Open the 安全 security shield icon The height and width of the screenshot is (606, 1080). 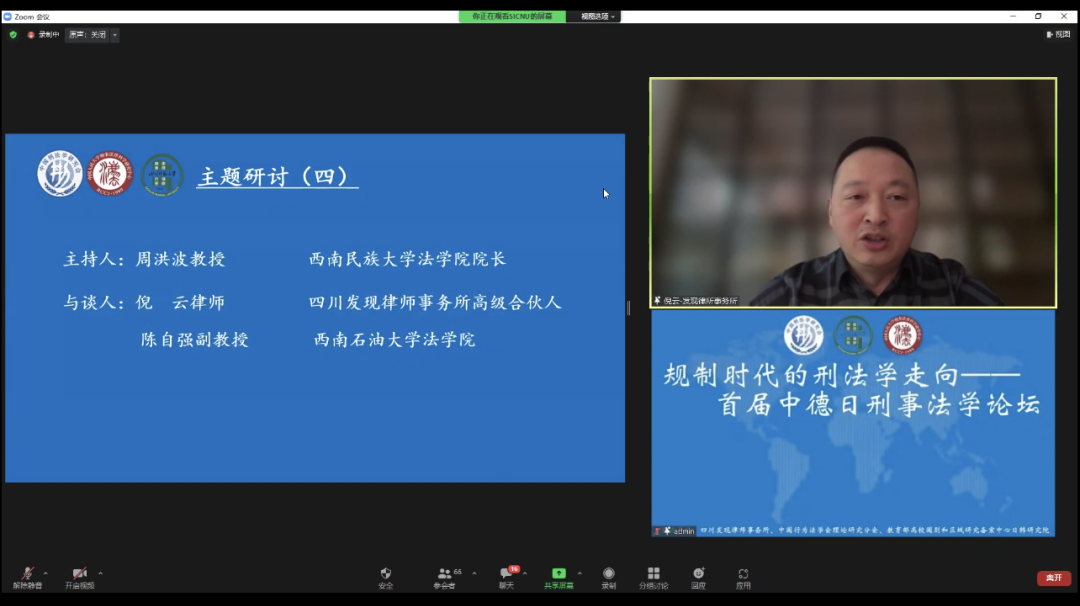tap(386, 576)
